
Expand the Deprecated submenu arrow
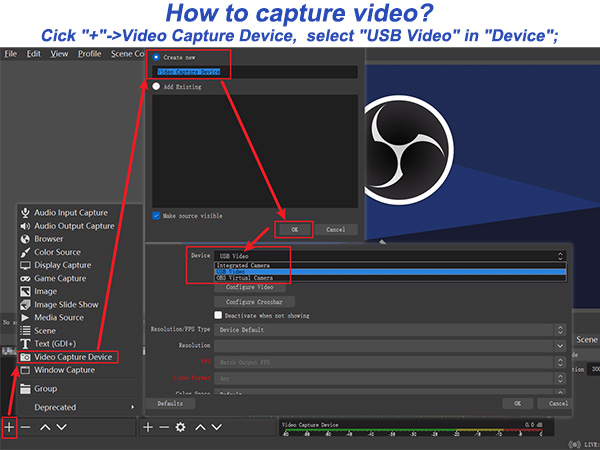click(132, 407)
